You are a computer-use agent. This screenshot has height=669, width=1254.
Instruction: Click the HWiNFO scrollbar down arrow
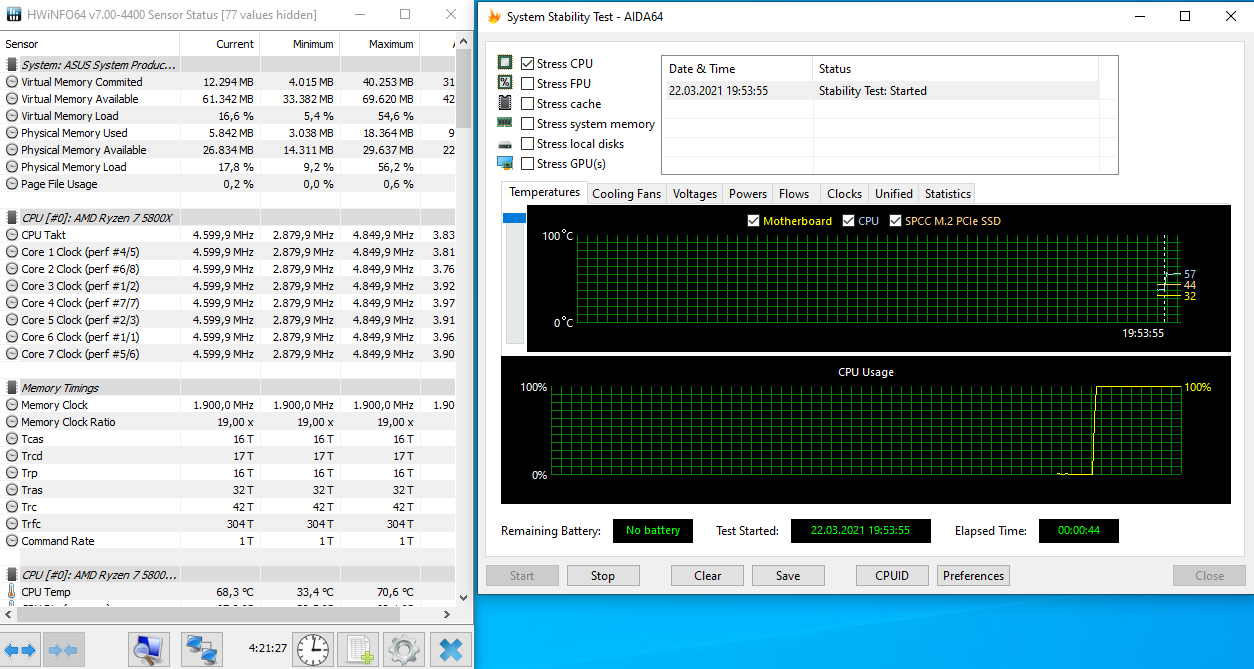463,597
